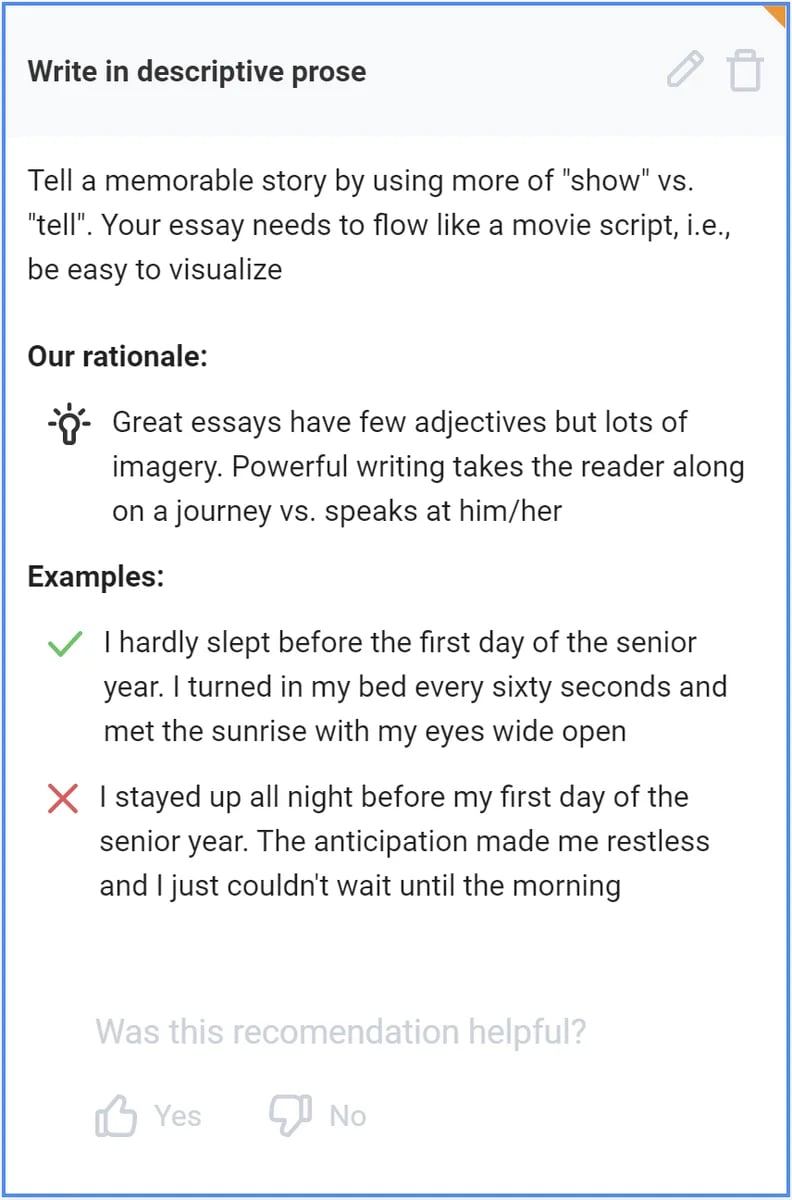The image size is (792, 1200).
Task: Click the red X example icon
Action: (x=63, y=798)
